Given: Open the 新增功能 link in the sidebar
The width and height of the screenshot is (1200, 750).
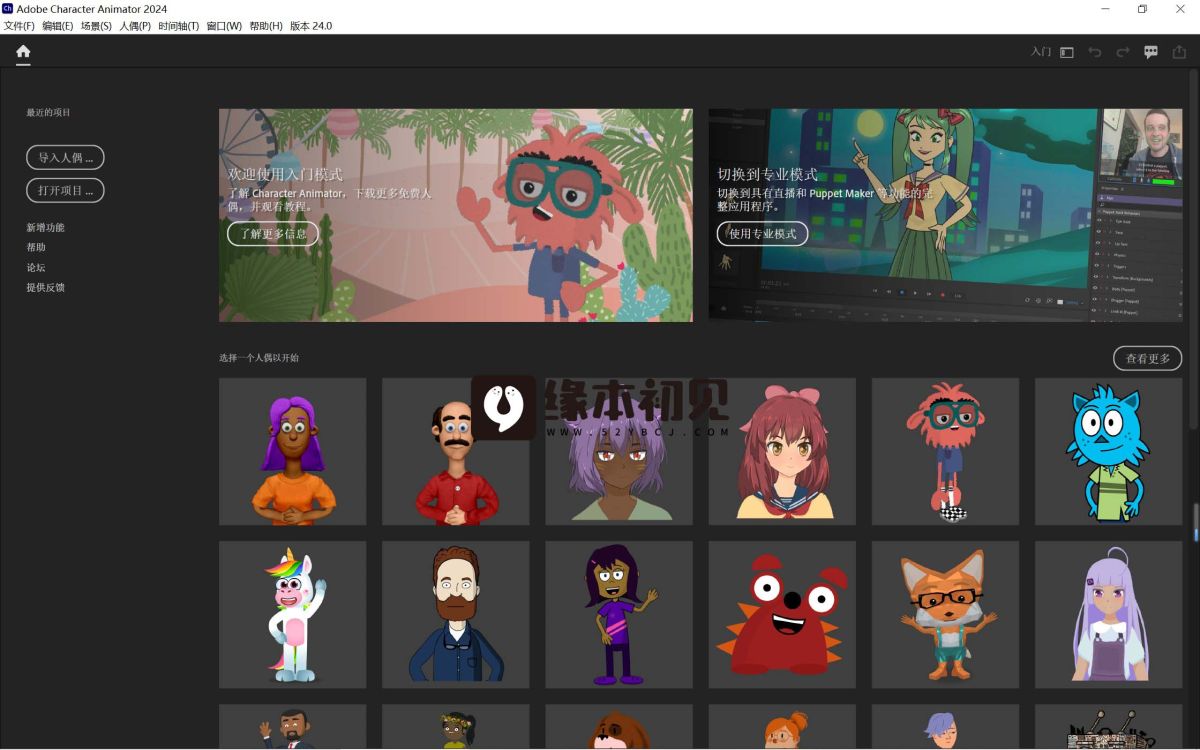Looking at the screenshot, I should point(45,227).
